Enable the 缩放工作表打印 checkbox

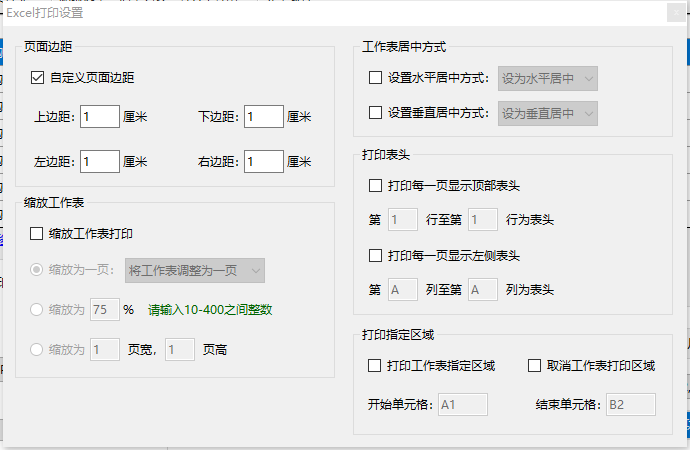(x=37, y=234)
